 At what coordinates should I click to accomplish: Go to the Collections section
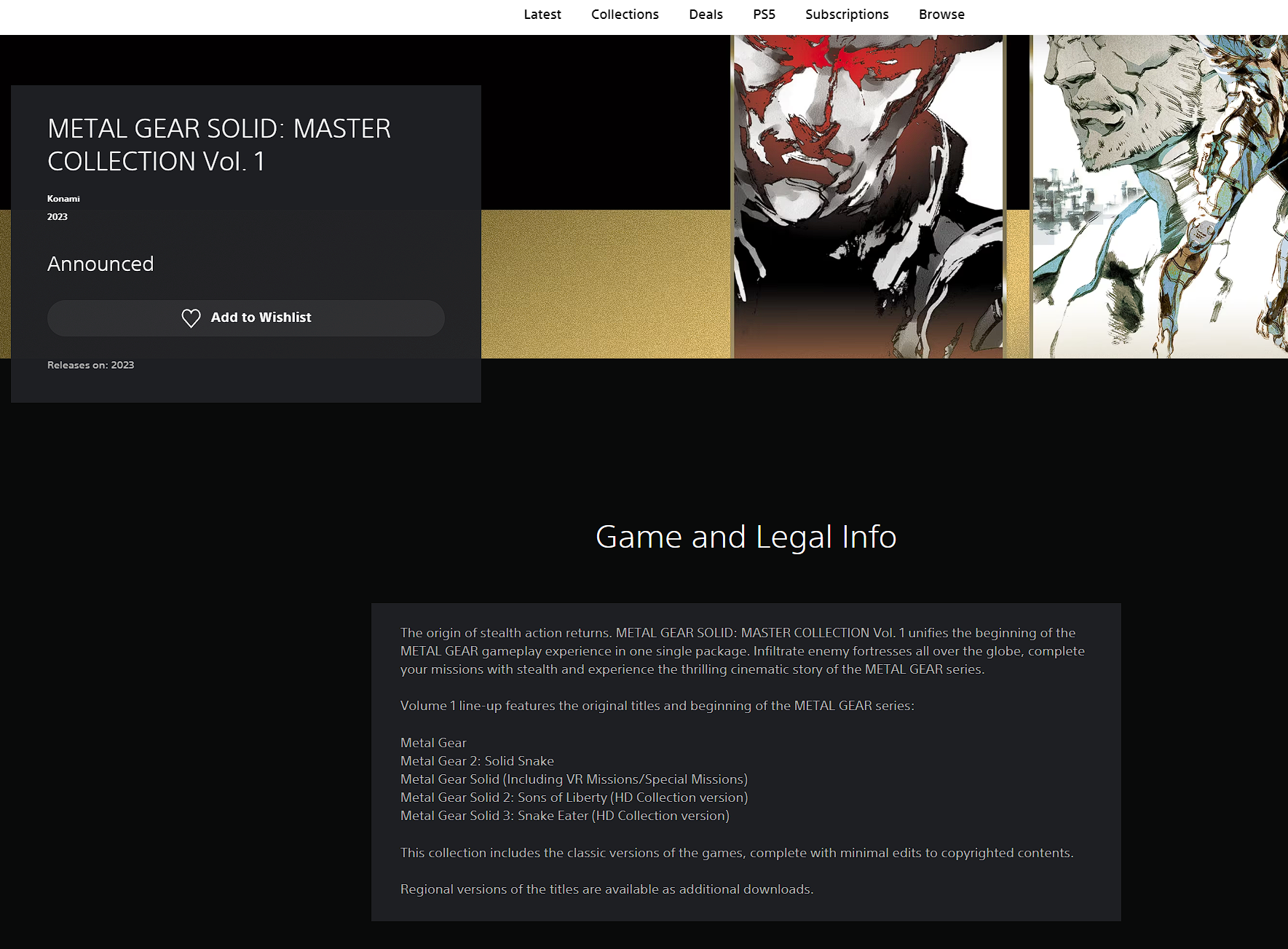(624, 15)
